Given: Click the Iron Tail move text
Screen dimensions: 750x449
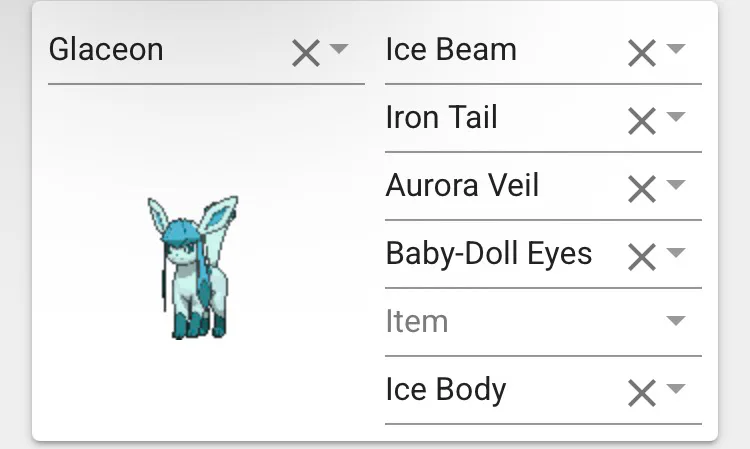Looking at the screenshot, I should tap(441, 118).
